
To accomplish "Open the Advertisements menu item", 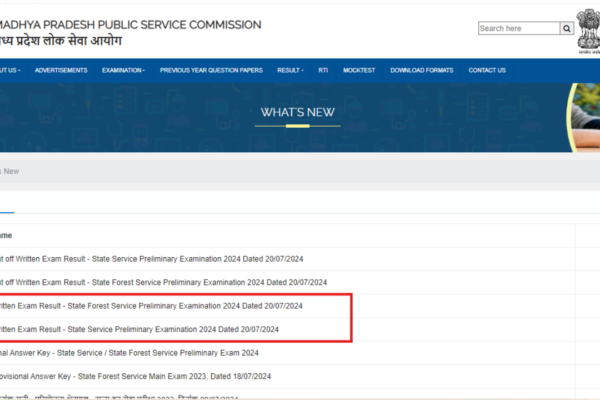I will [x=61, y=70].
